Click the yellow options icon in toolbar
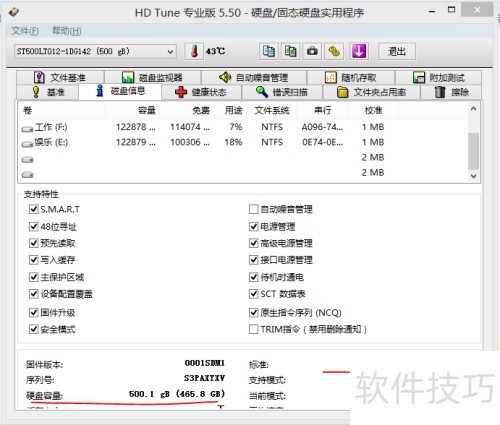 pyautogui.click(x=334, y=51)
